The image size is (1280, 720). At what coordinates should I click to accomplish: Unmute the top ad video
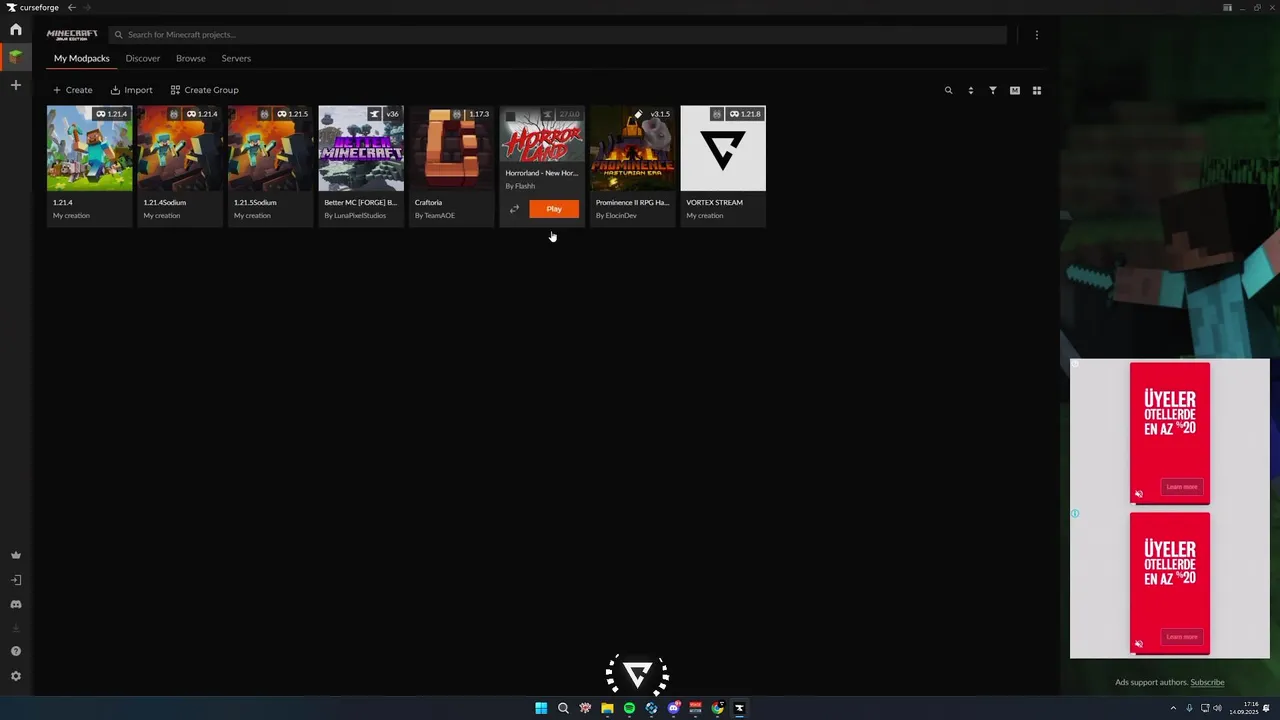[1138, 494]
